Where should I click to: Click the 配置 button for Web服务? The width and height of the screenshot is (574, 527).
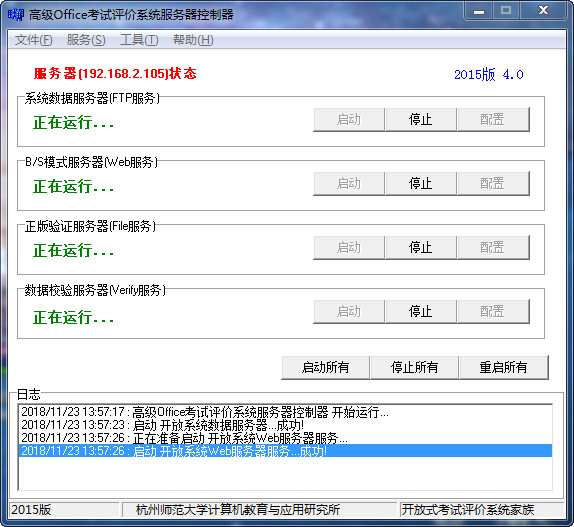point(492,183)
